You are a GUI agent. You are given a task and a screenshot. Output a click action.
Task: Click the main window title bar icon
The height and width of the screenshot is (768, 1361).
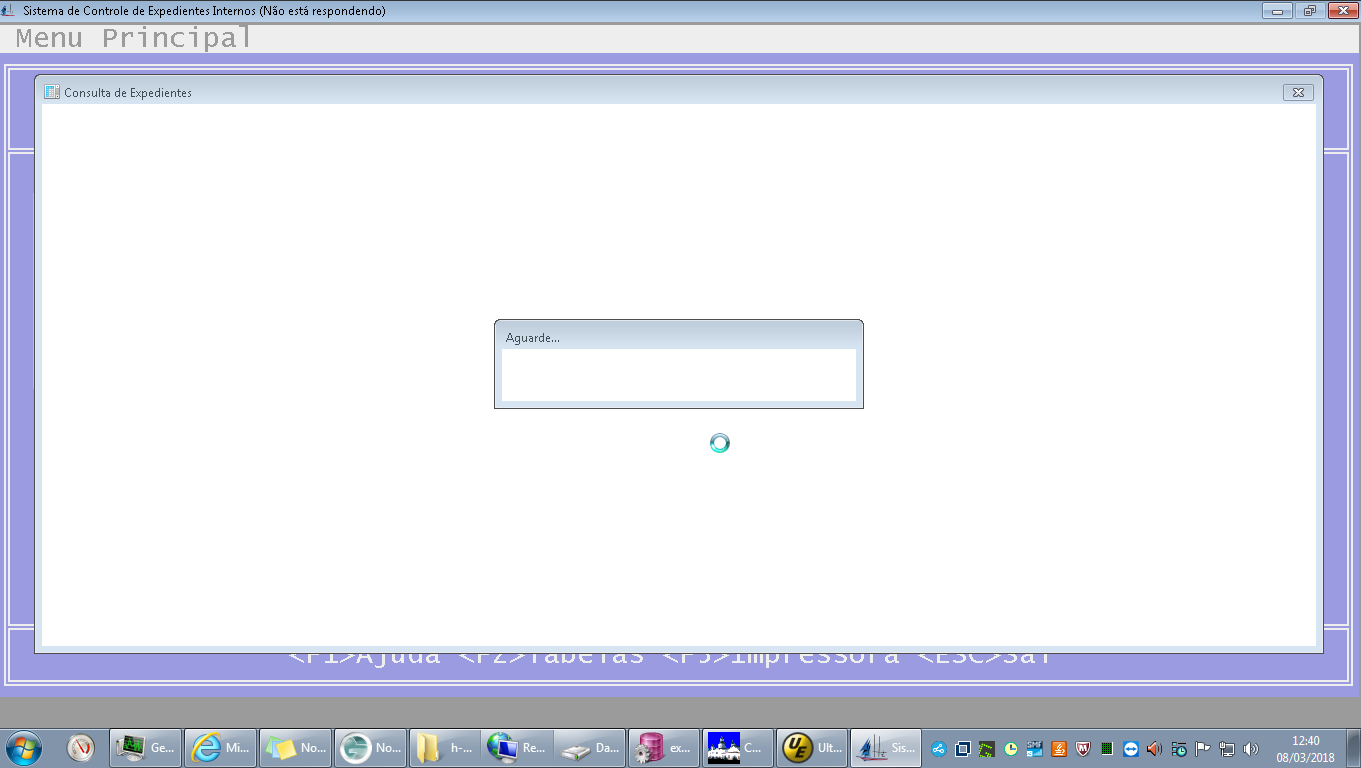(x=10, y=11)
